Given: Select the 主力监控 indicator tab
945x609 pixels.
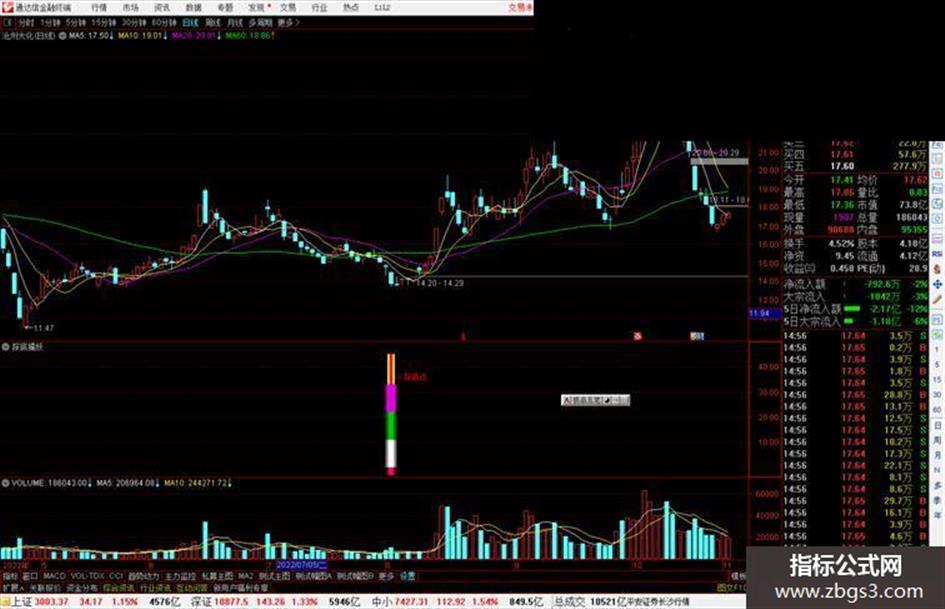Looking at the screenshot, I should 181,576.
